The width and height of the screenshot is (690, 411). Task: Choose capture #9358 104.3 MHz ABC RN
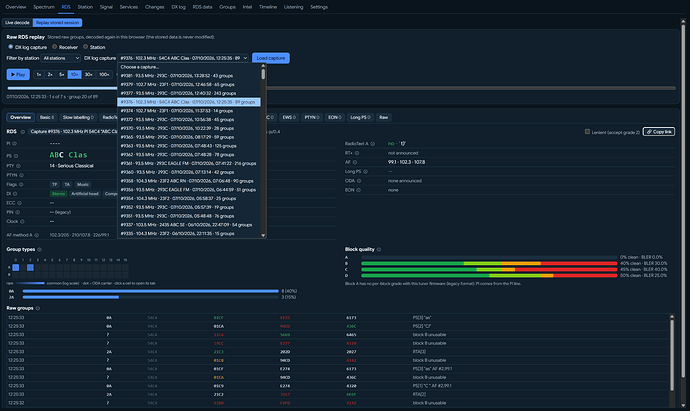click(189, 181)
